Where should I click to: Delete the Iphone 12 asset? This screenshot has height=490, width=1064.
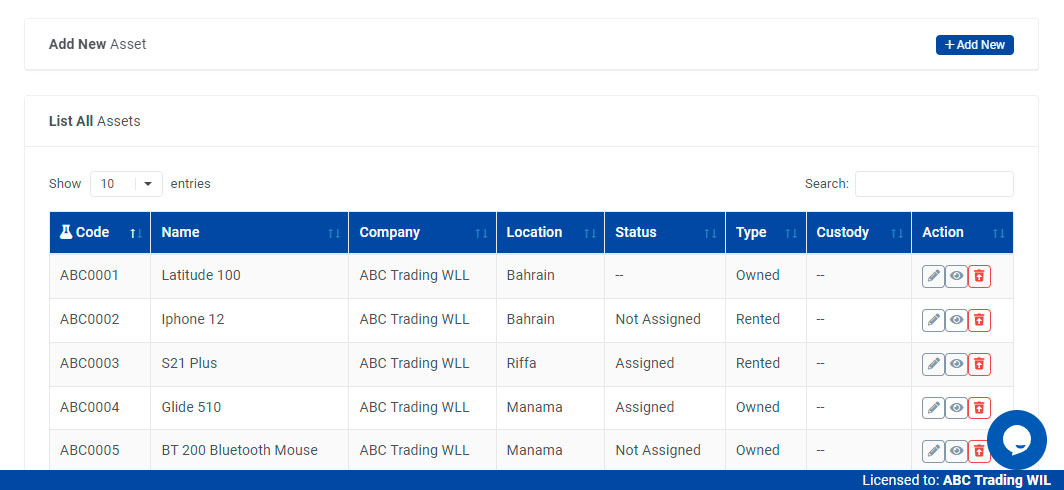tap(979, 320)
